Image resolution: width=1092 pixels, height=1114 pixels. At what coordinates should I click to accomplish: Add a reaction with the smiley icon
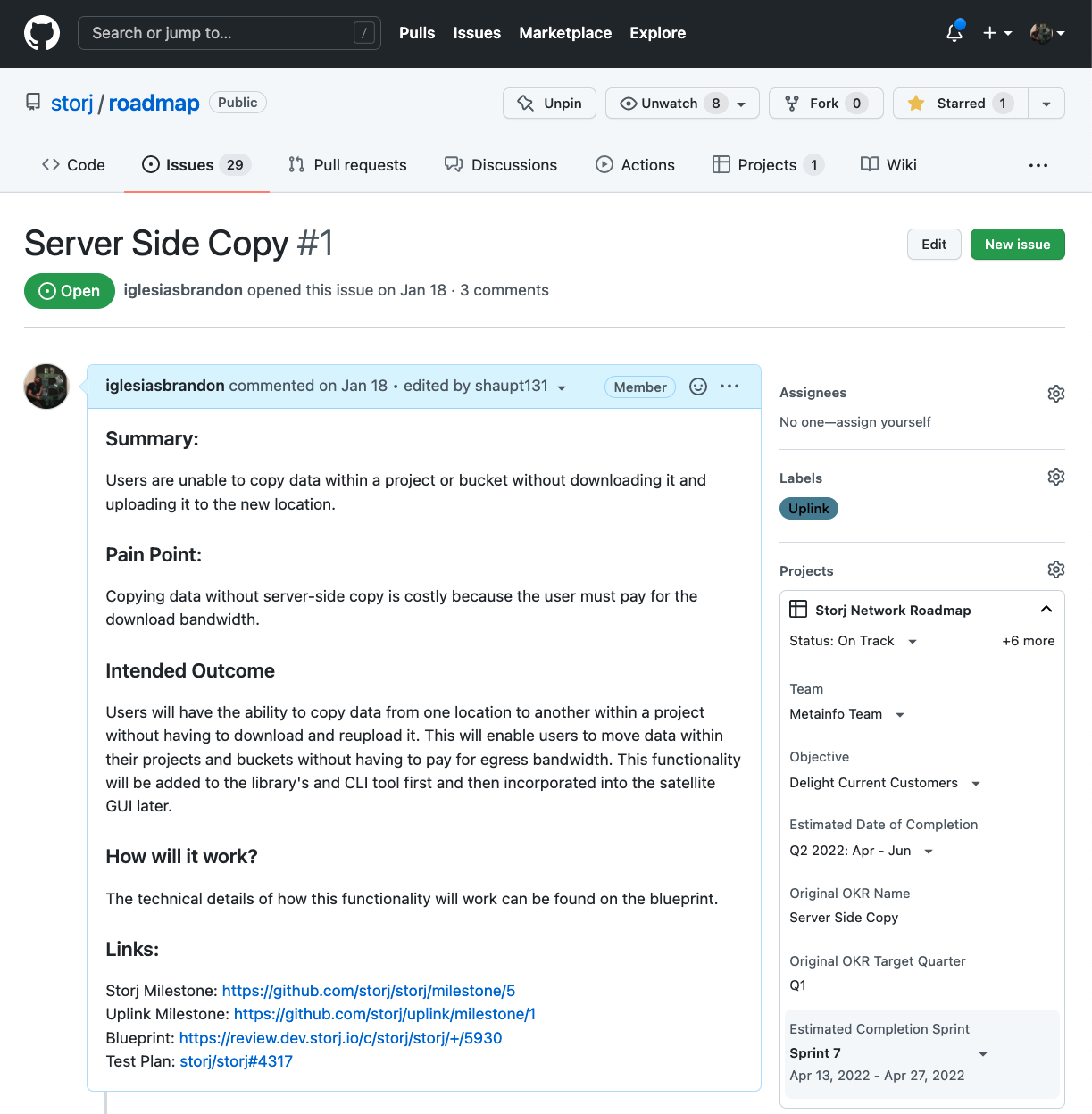pyautogui.click(x=698, y=387)
